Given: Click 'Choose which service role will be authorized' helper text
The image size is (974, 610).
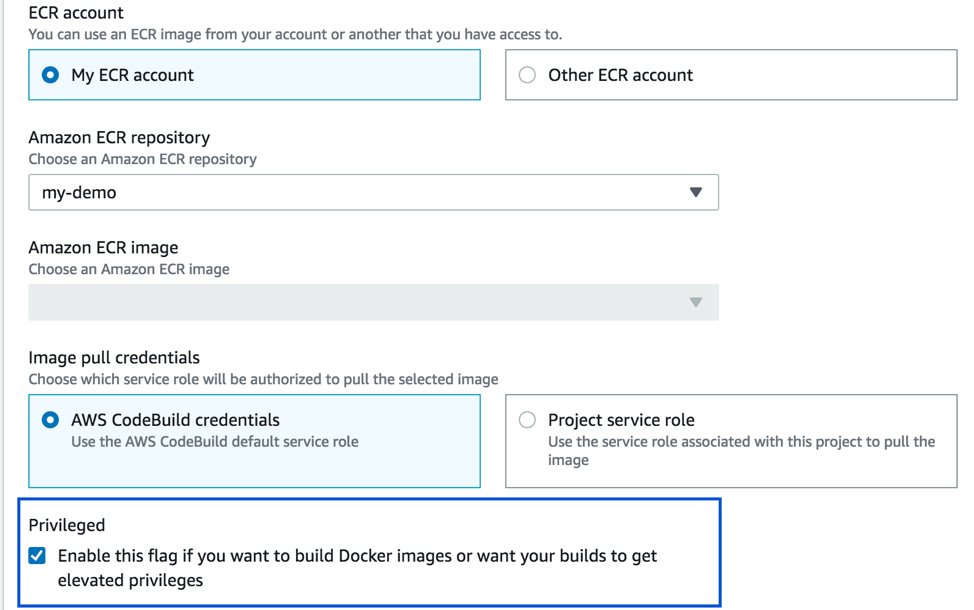Looking at the screenshot, I should pyautogui.click(x=263, y=379).
